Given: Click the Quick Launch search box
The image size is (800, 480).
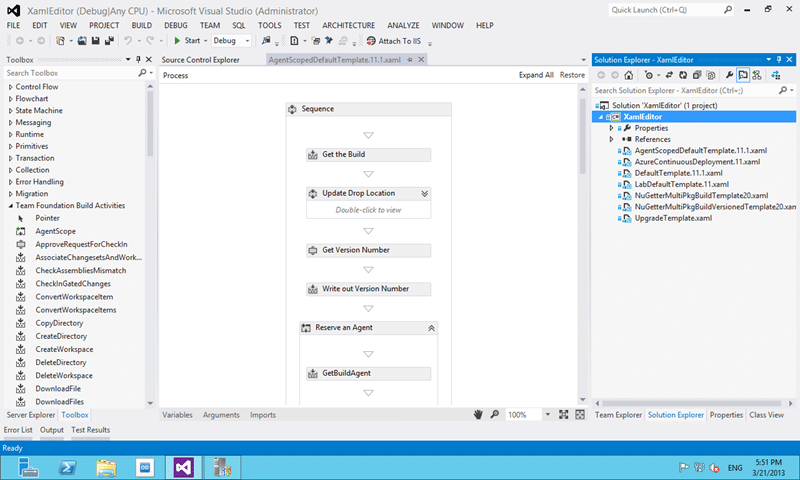Looking at the screenshot, I should (x=670, y=10).
